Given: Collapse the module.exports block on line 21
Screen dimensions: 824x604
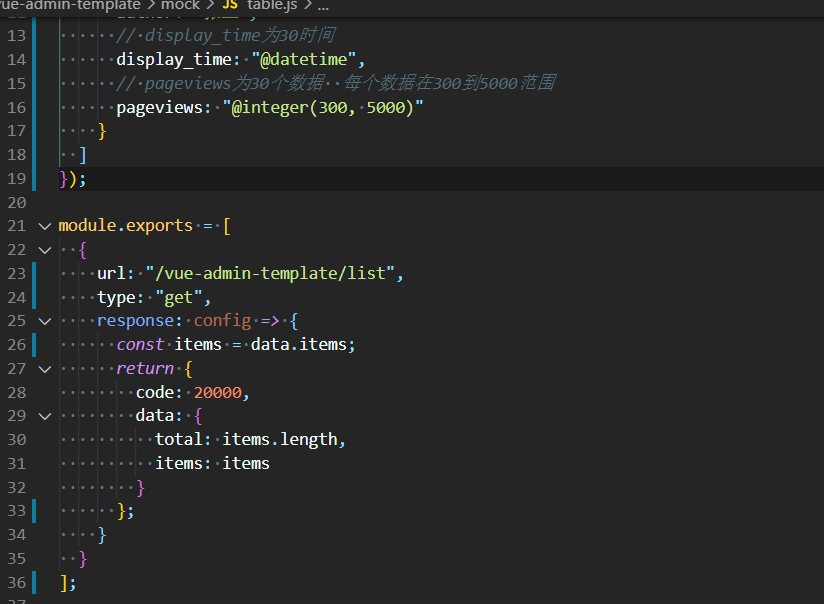Looking at the screenshot, I should pos(44,225).
